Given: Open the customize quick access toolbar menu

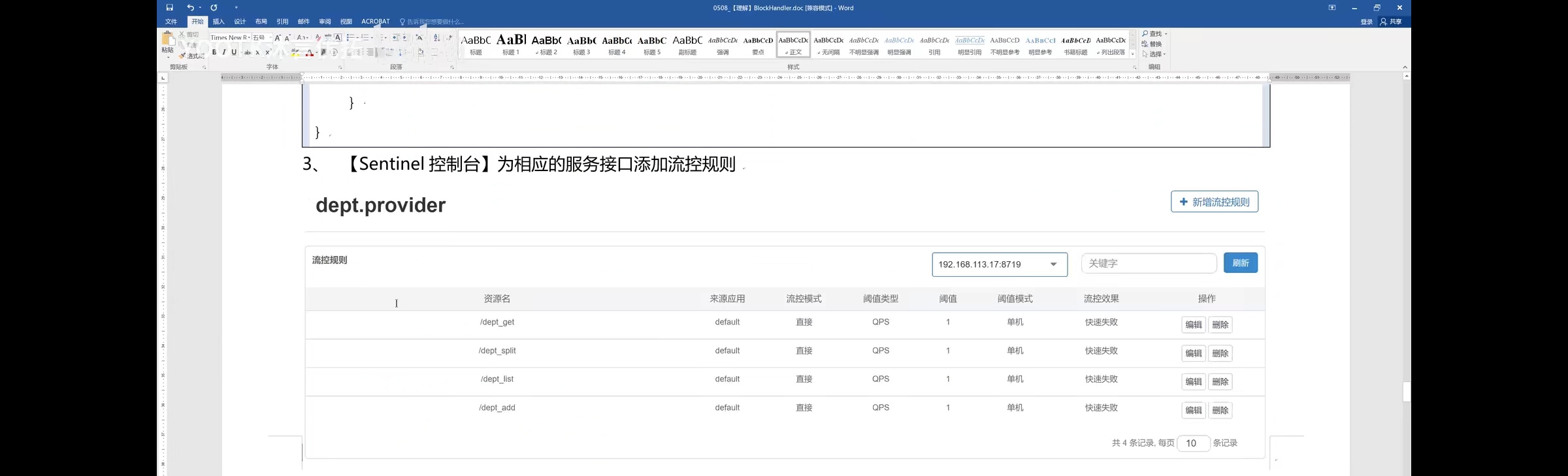Looking at the screenshot, I should click(x=237, y=8).
